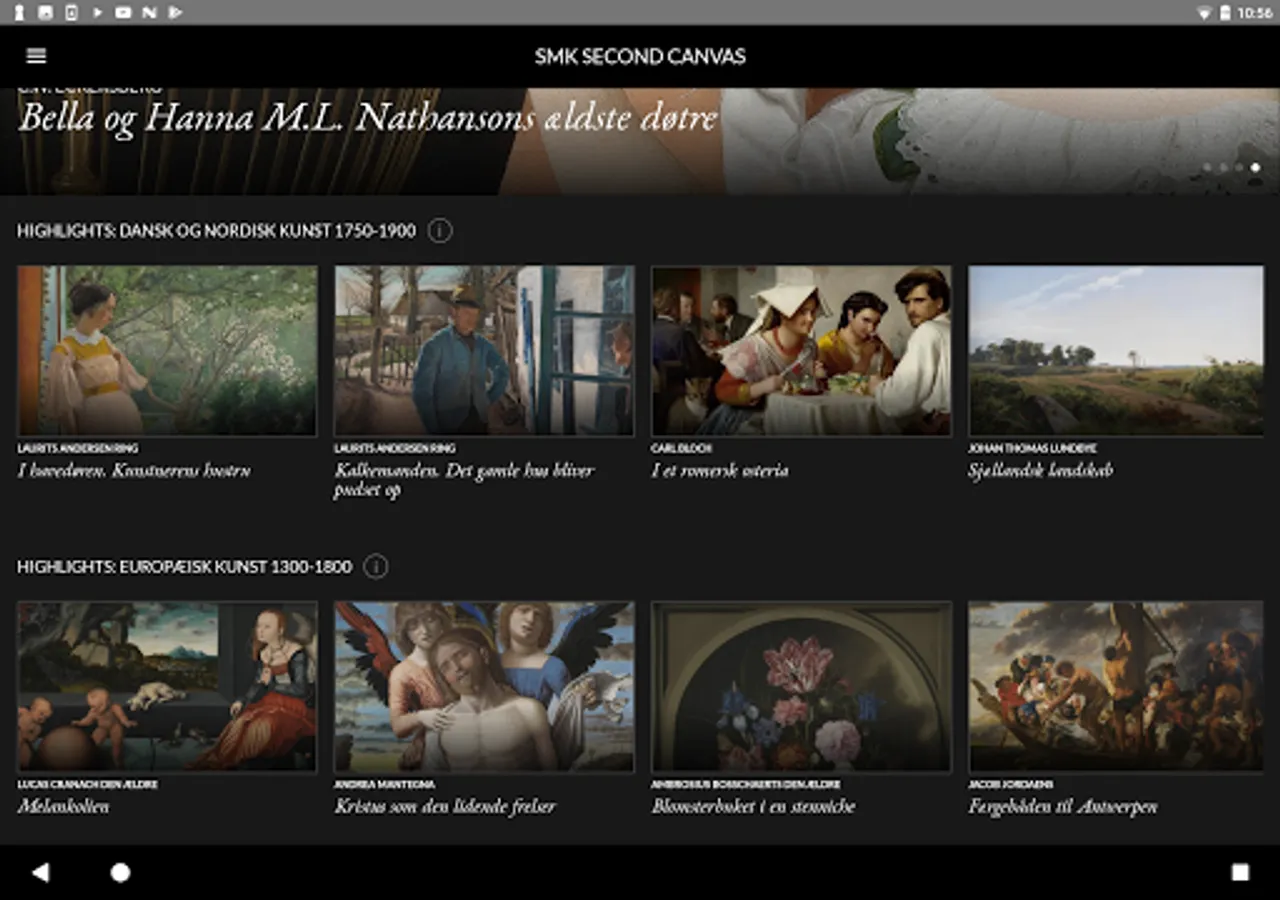The width and height of the screenshot is (1280, 900).
Task: Click the title 'I havedøren. Kunstnerens hustru'
Action: pyautogui.click(x=134, y=470)
